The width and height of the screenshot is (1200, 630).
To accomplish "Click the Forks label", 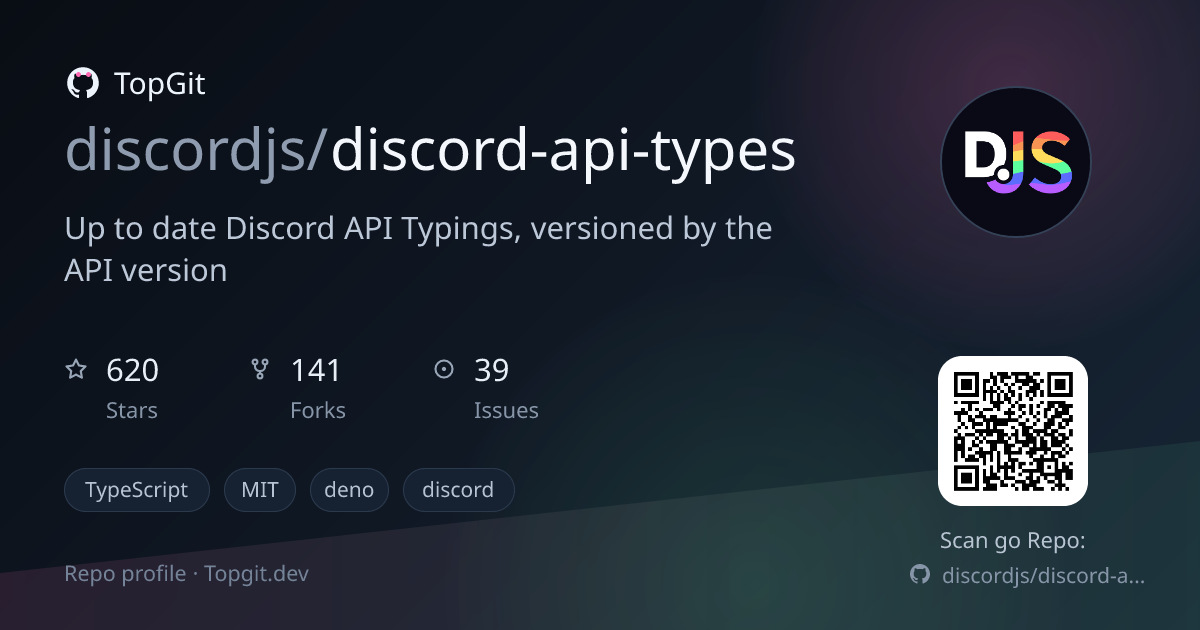I will pyautogui.click(x=318, y=410).
